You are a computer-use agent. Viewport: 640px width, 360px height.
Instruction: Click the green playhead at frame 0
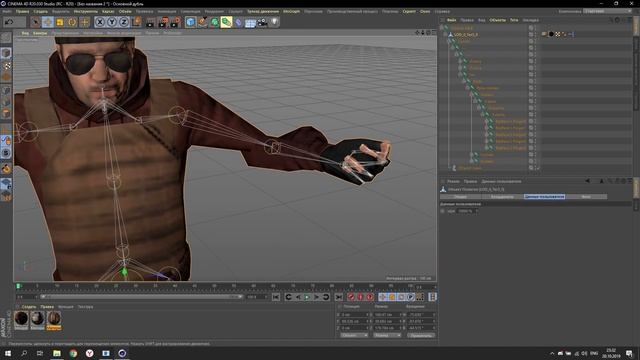point(18,286)
